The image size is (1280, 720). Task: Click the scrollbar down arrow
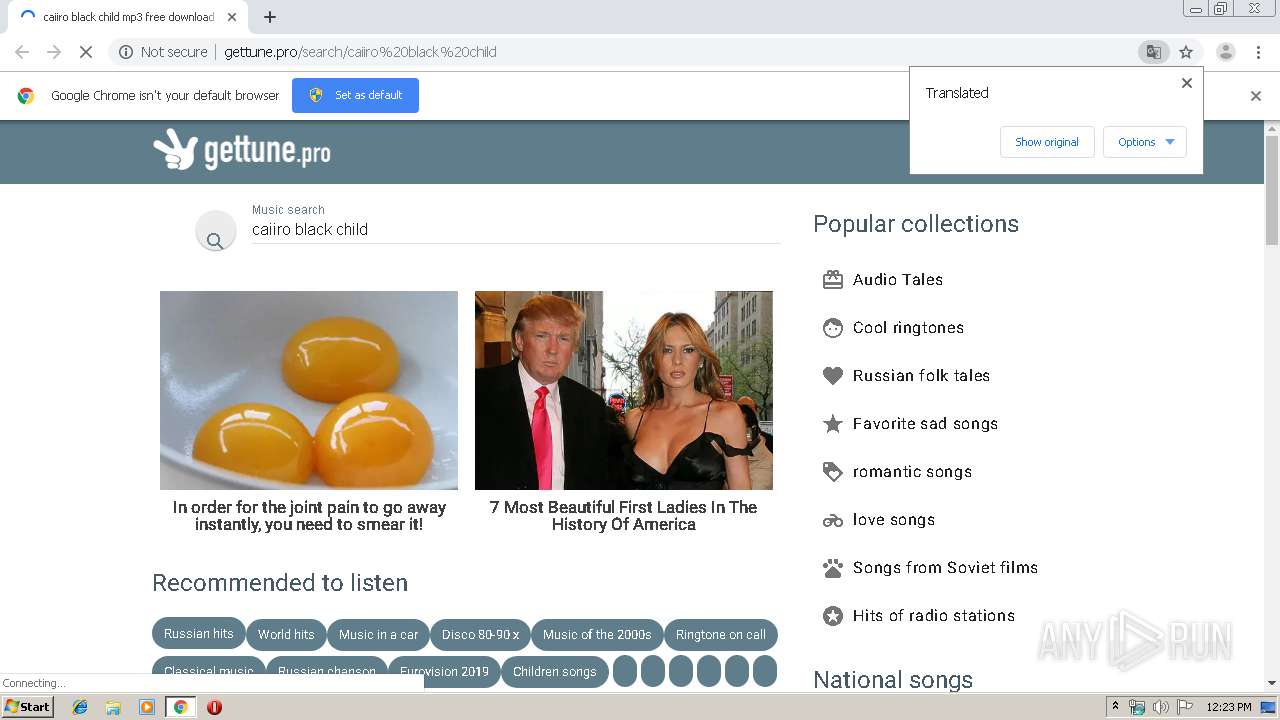pos(1272,683)
